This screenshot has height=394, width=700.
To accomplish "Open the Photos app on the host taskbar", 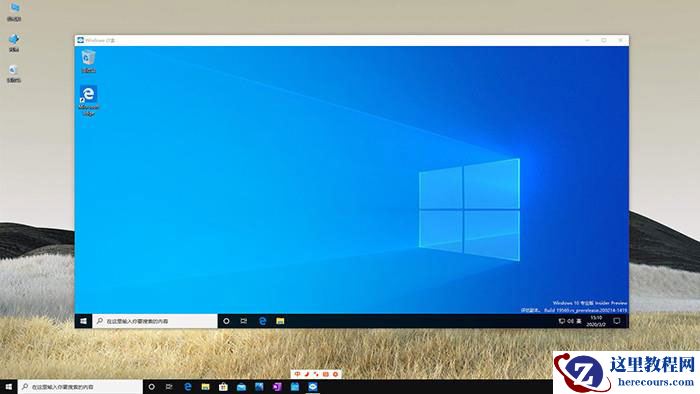I will point(259,387).
